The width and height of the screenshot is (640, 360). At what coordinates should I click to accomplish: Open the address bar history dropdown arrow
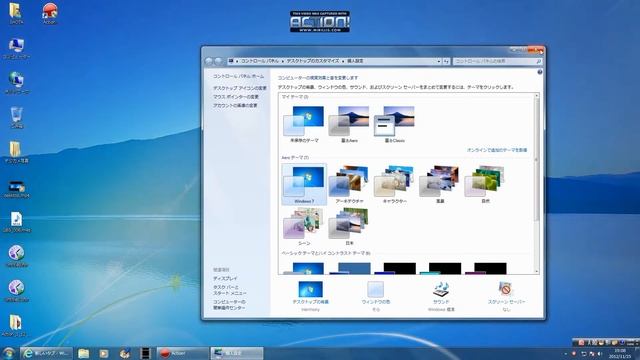[x=439, y=61]
